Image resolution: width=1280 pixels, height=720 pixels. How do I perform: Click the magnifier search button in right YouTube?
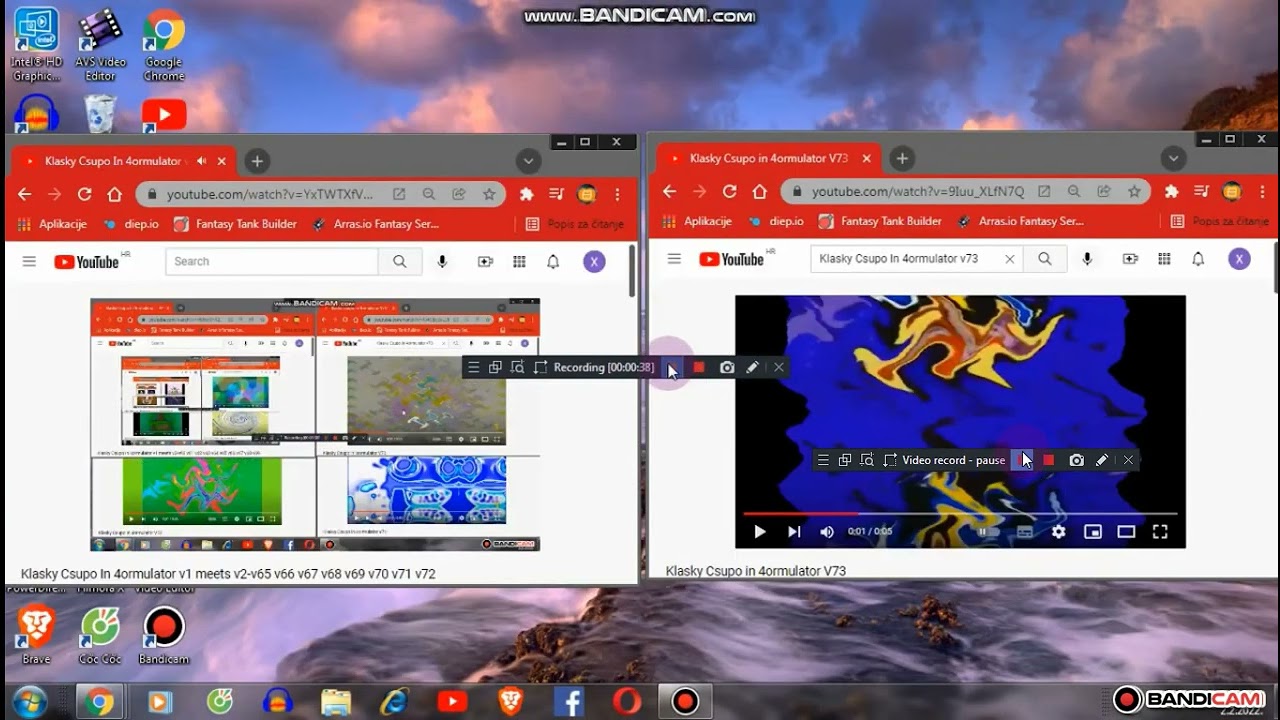tap(1045, 259)
